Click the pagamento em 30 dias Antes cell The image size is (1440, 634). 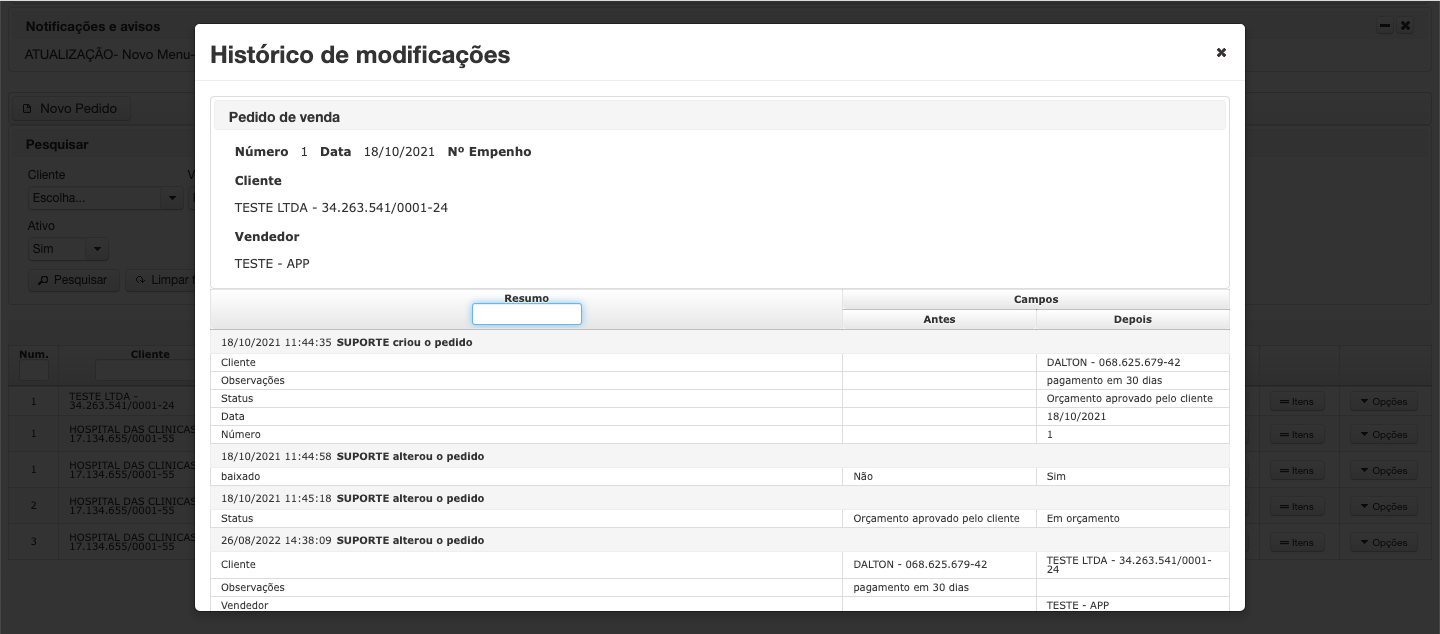[x=939, y=587]
